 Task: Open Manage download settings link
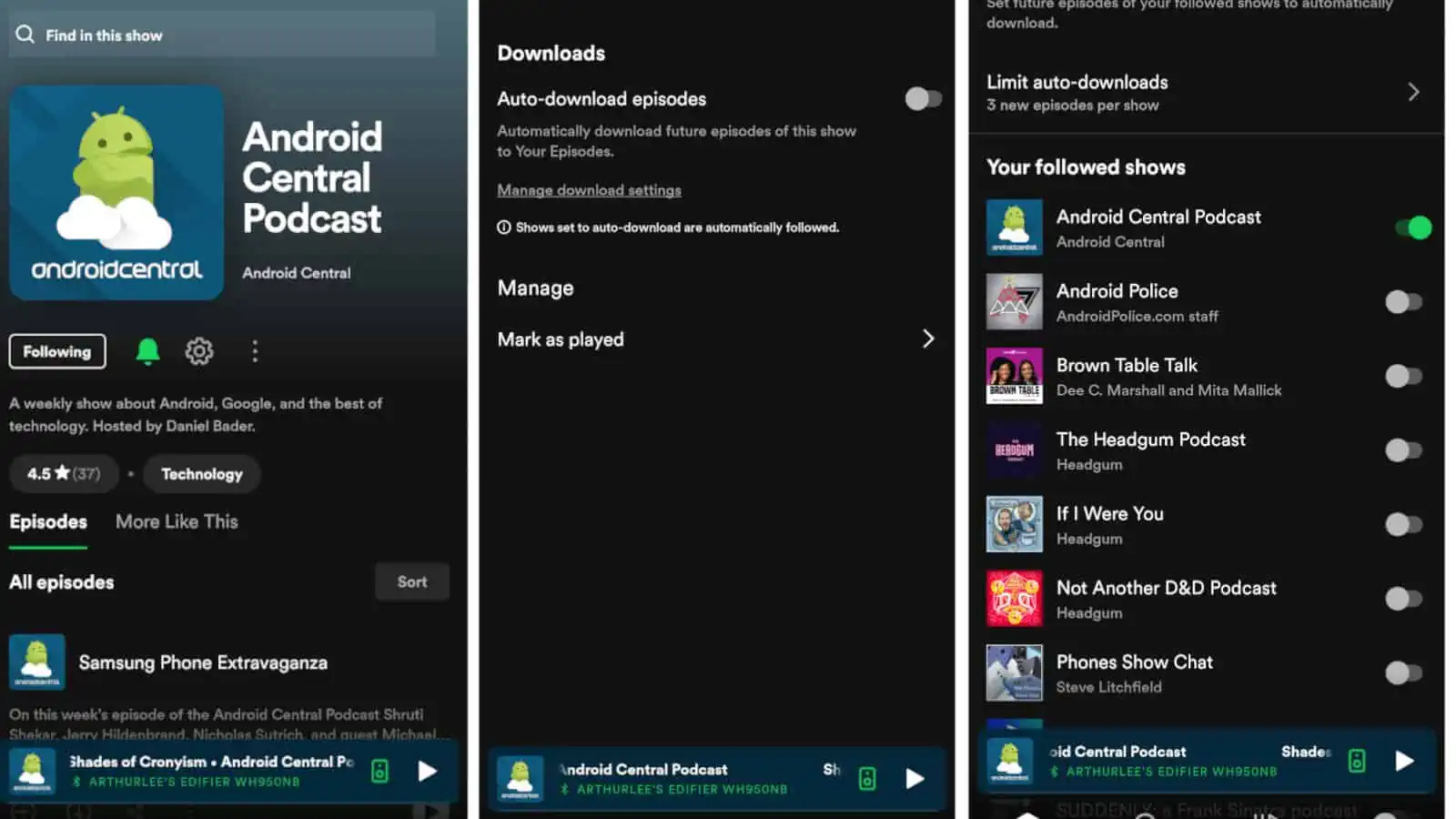[x=589, y=190]
